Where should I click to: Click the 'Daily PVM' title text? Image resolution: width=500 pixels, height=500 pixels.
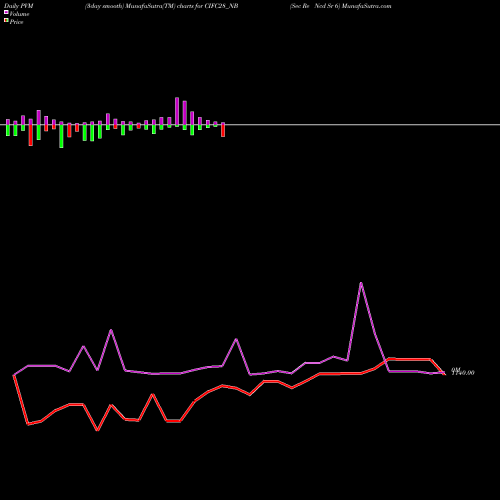[x=19, y=6]
